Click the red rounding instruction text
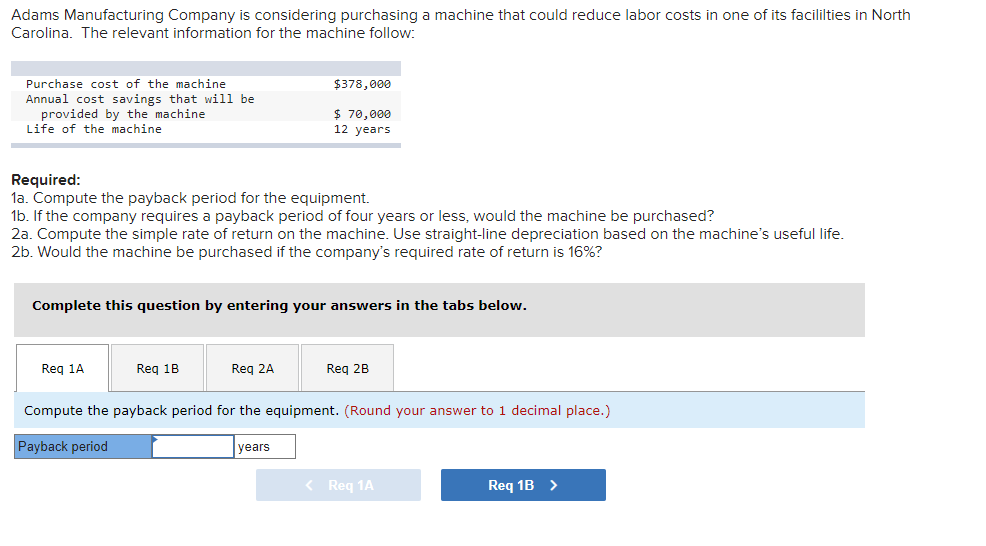986x546 pixels. 477,410
